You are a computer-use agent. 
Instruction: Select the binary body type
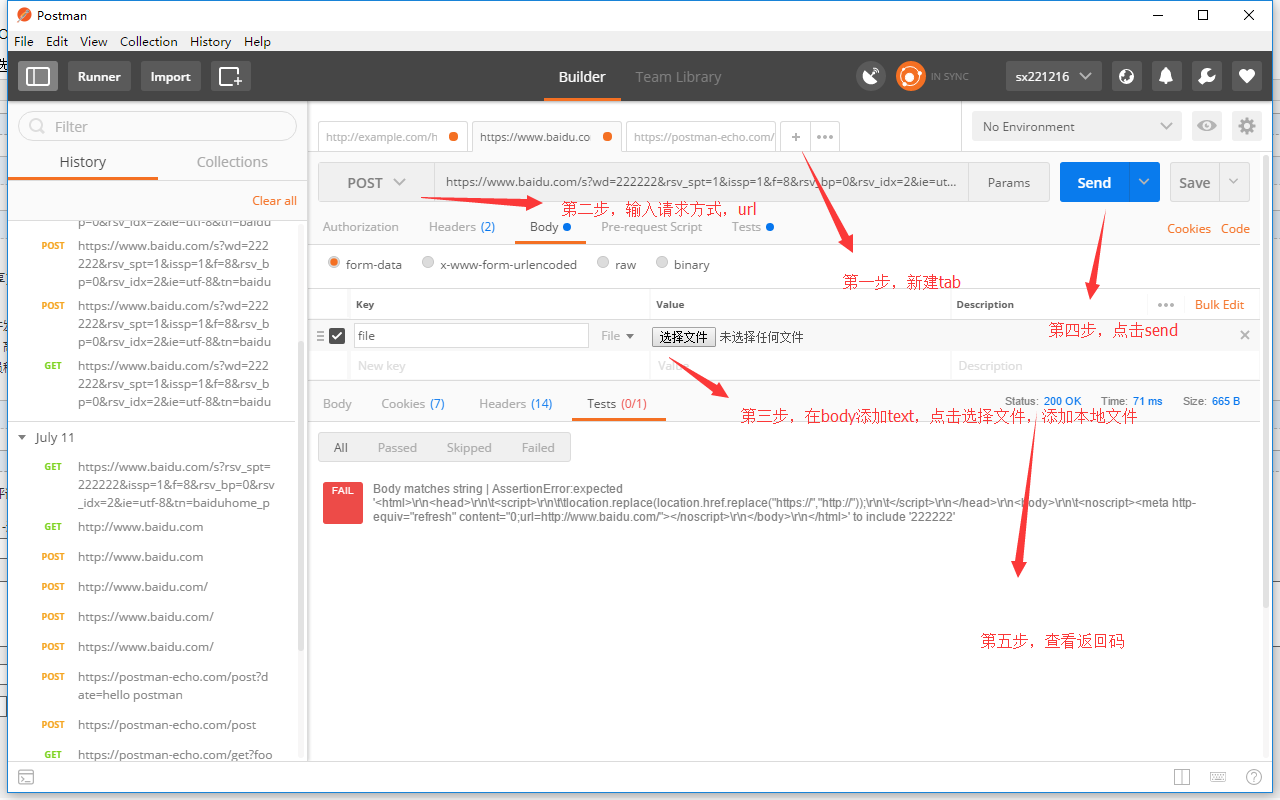click(662, 263)
